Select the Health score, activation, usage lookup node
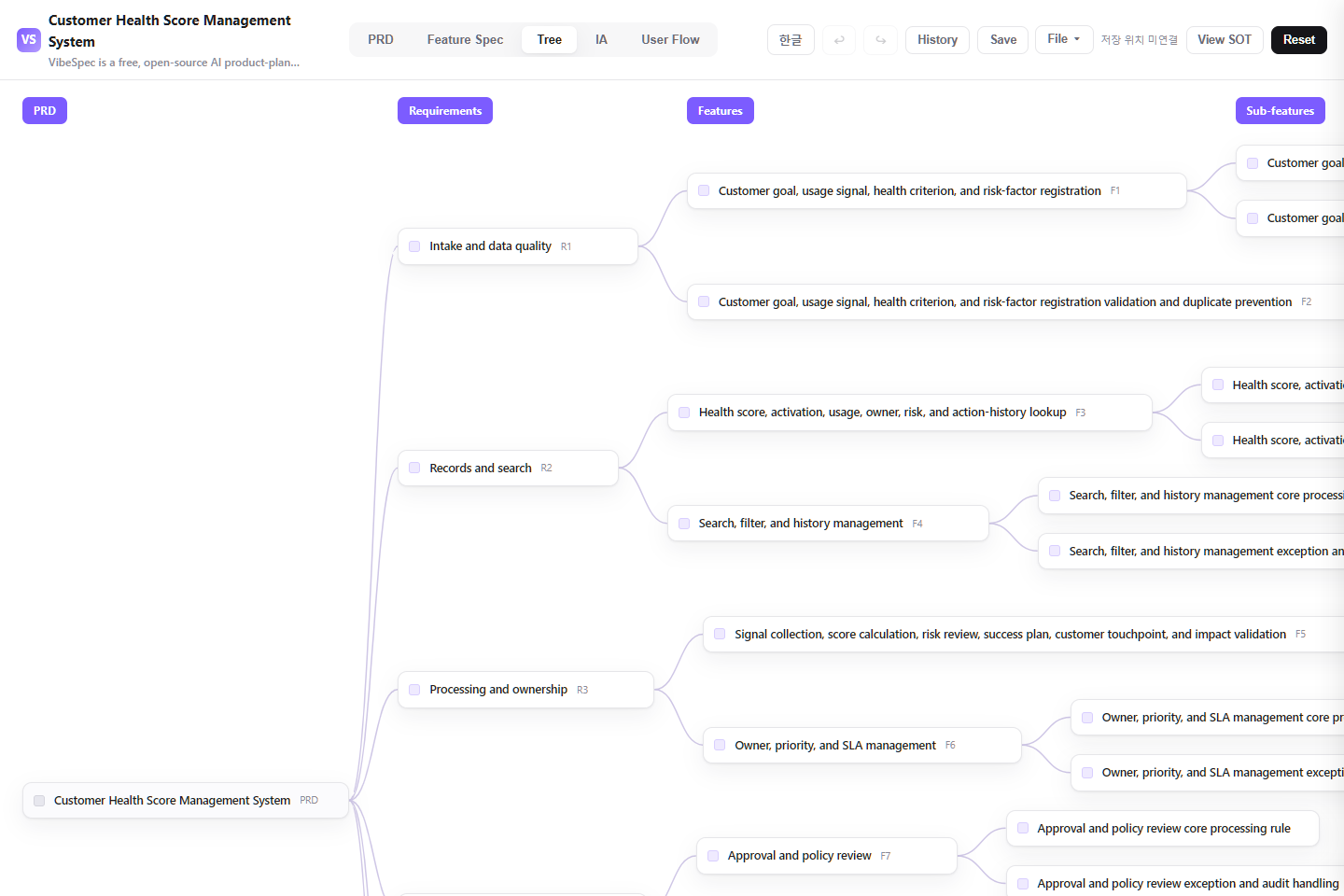The image size is (1344, 896). pos(910,413)
